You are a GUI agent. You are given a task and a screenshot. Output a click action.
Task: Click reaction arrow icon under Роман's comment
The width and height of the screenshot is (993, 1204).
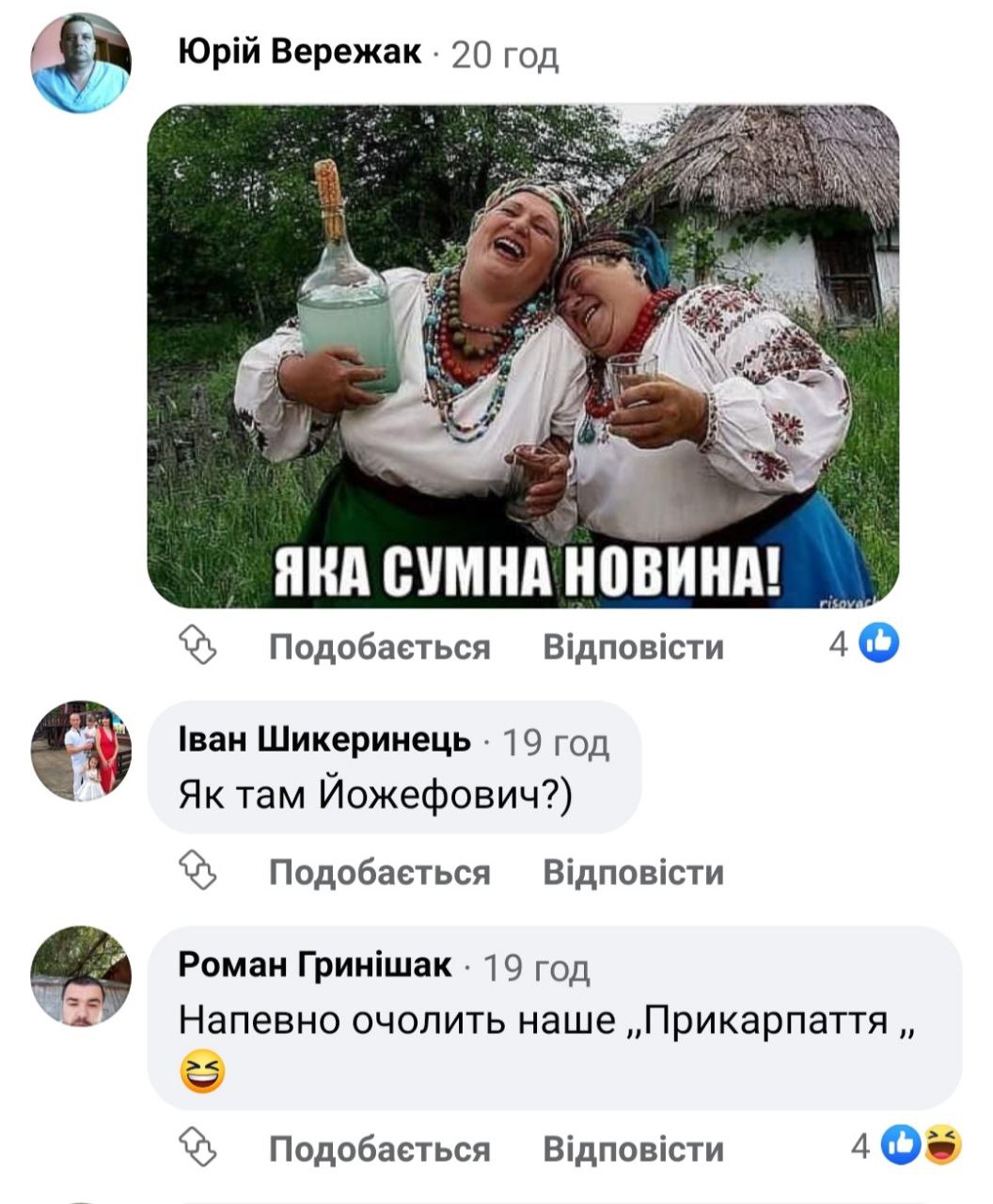(198, 1148)
